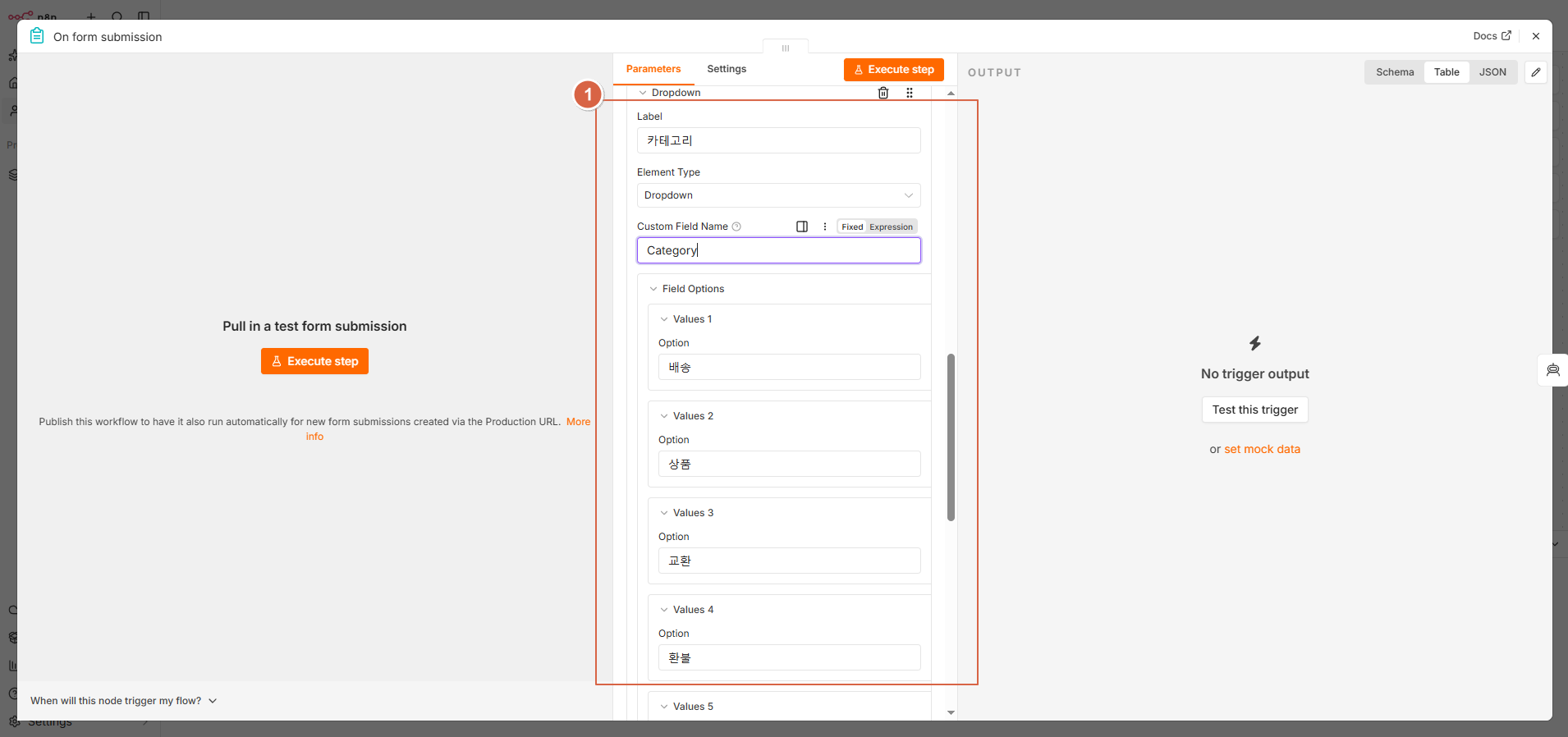Collapse the Values 2 group

pyautogui.click(x=664, y=416)
